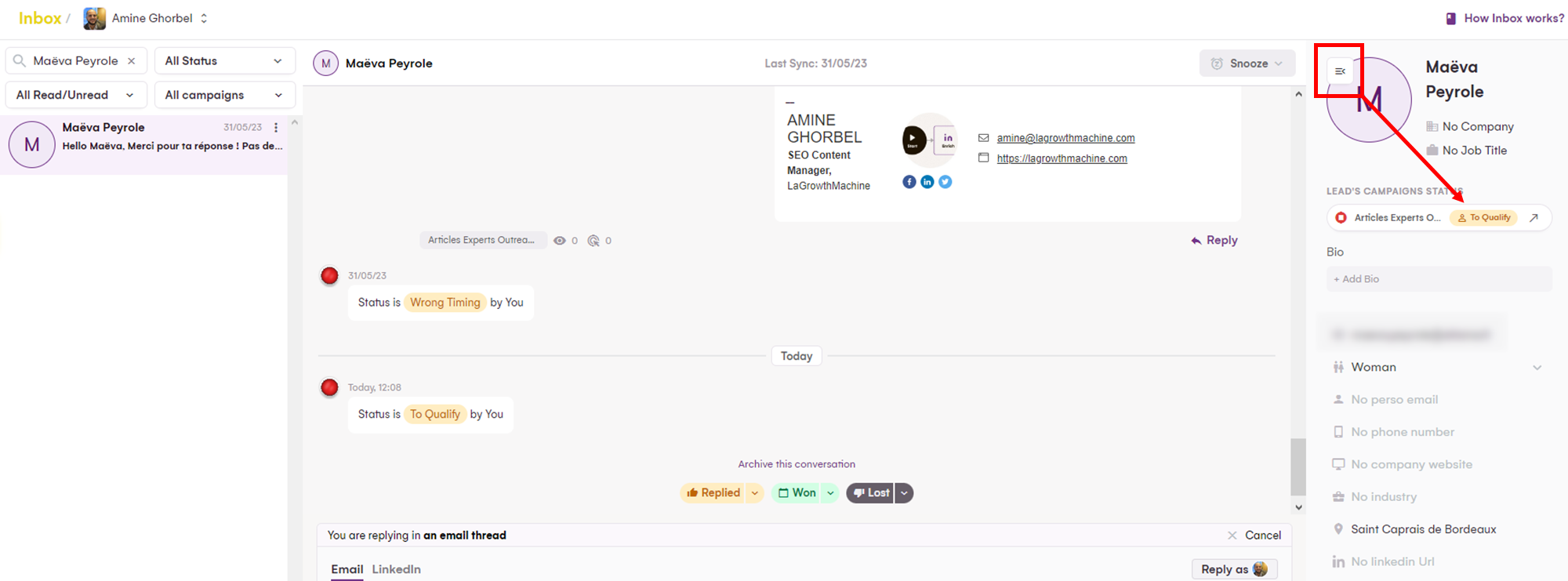This screenshot has height=581, width=1568.
Task: Click the Saint Caprais de Bordeaux location text
Action: (x=1424, y=529)
